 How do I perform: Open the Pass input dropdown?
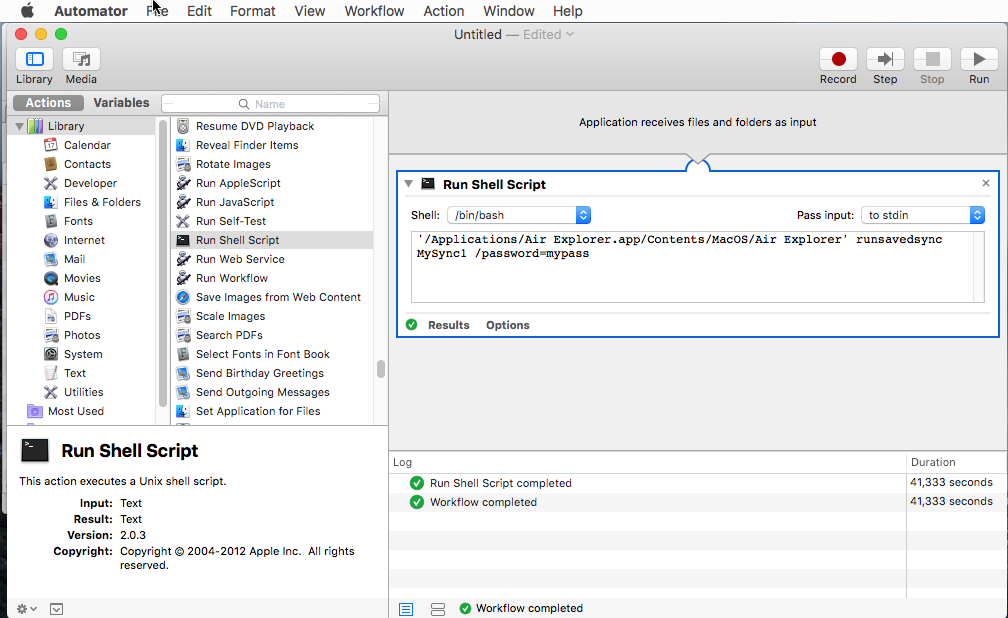click(x=923, y=215)
